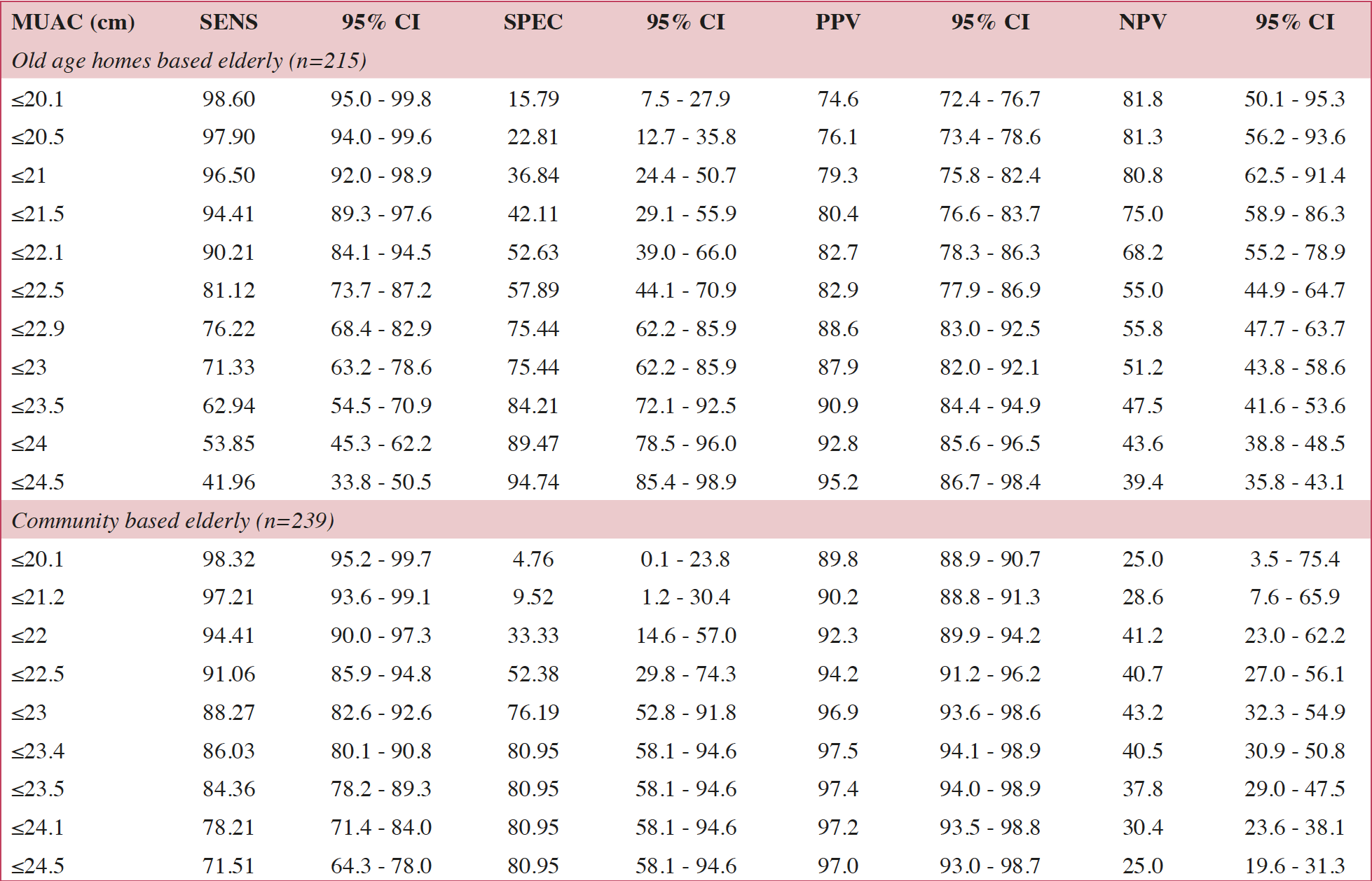Click the MUAC (cm) column header

pos(73,22)
